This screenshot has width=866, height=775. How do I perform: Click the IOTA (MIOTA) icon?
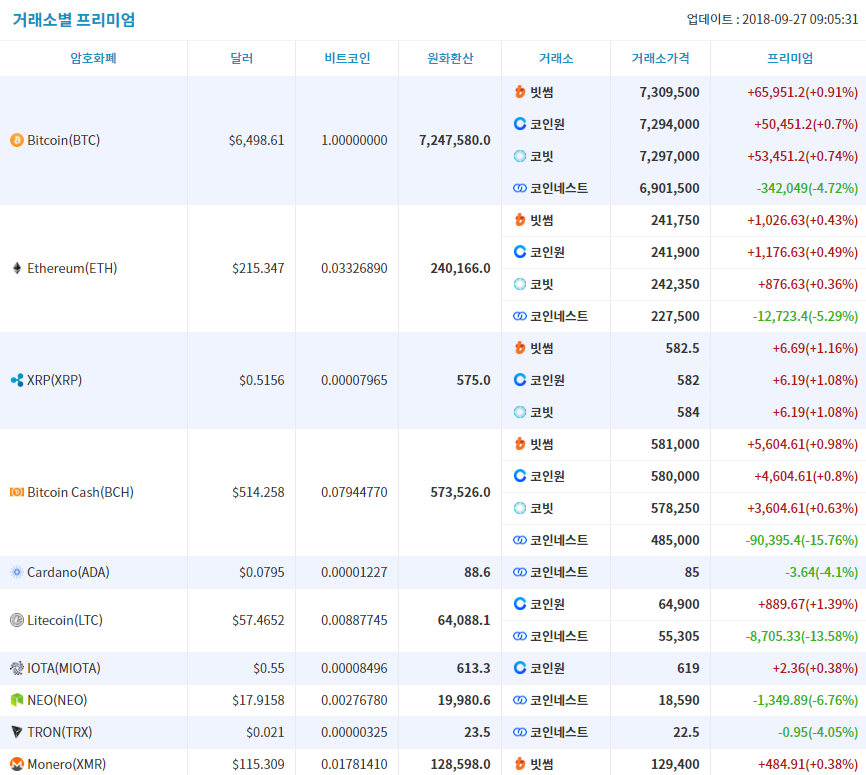point(17,668)
